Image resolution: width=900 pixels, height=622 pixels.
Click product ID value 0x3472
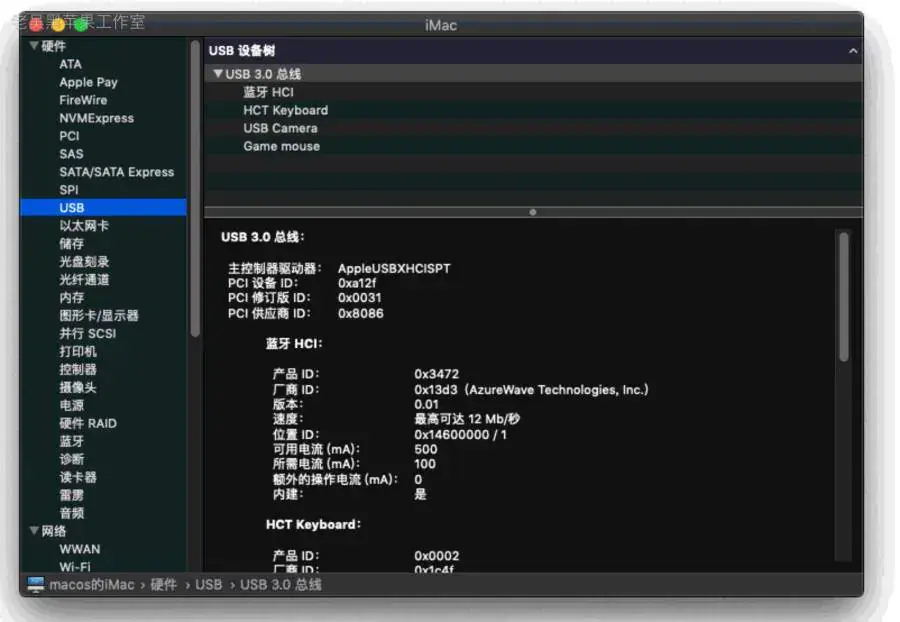click(x=437, y=374)
